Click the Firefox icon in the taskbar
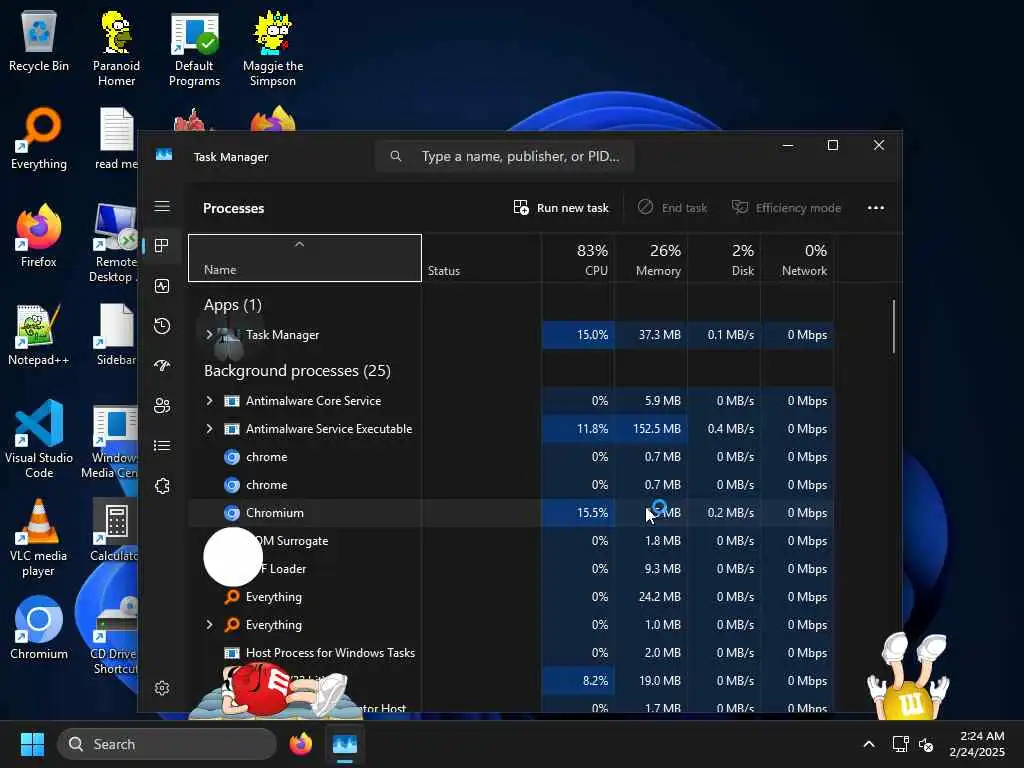 pyautogui.click(x=301, y=744)
